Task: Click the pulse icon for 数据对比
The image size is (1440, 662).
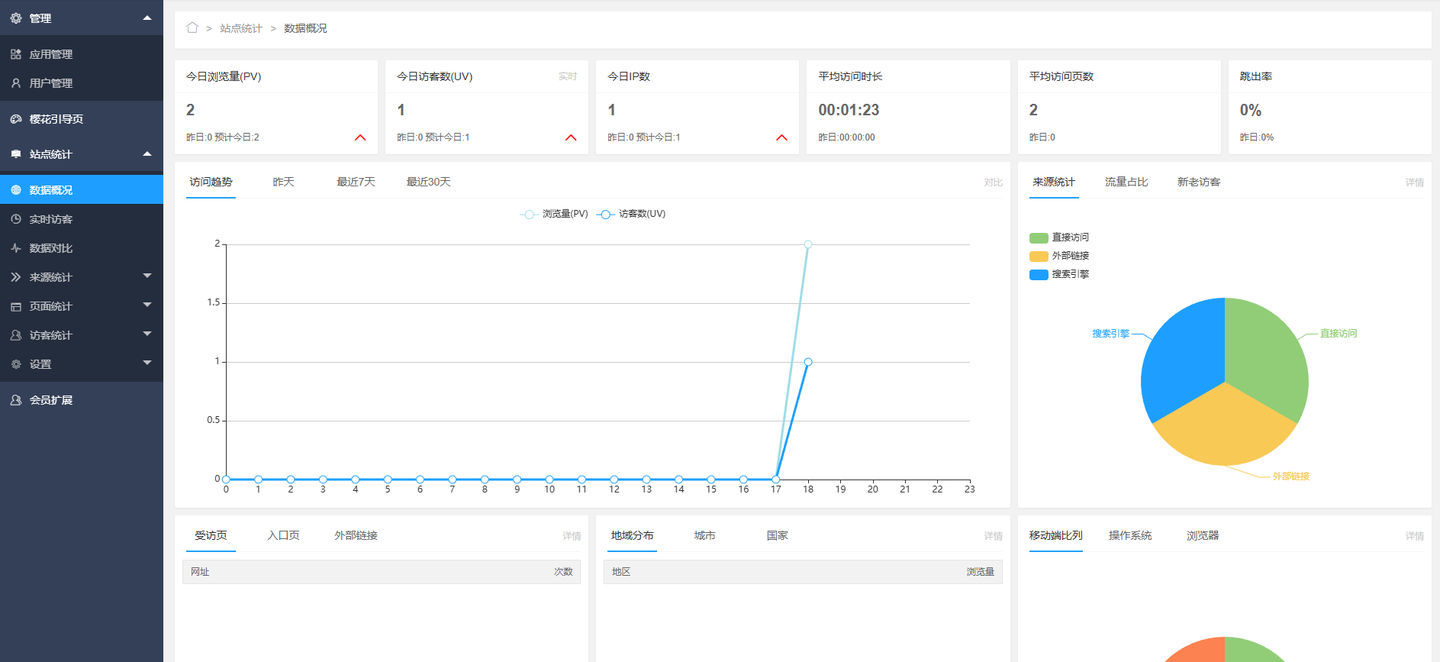Action: click(16, 248)
